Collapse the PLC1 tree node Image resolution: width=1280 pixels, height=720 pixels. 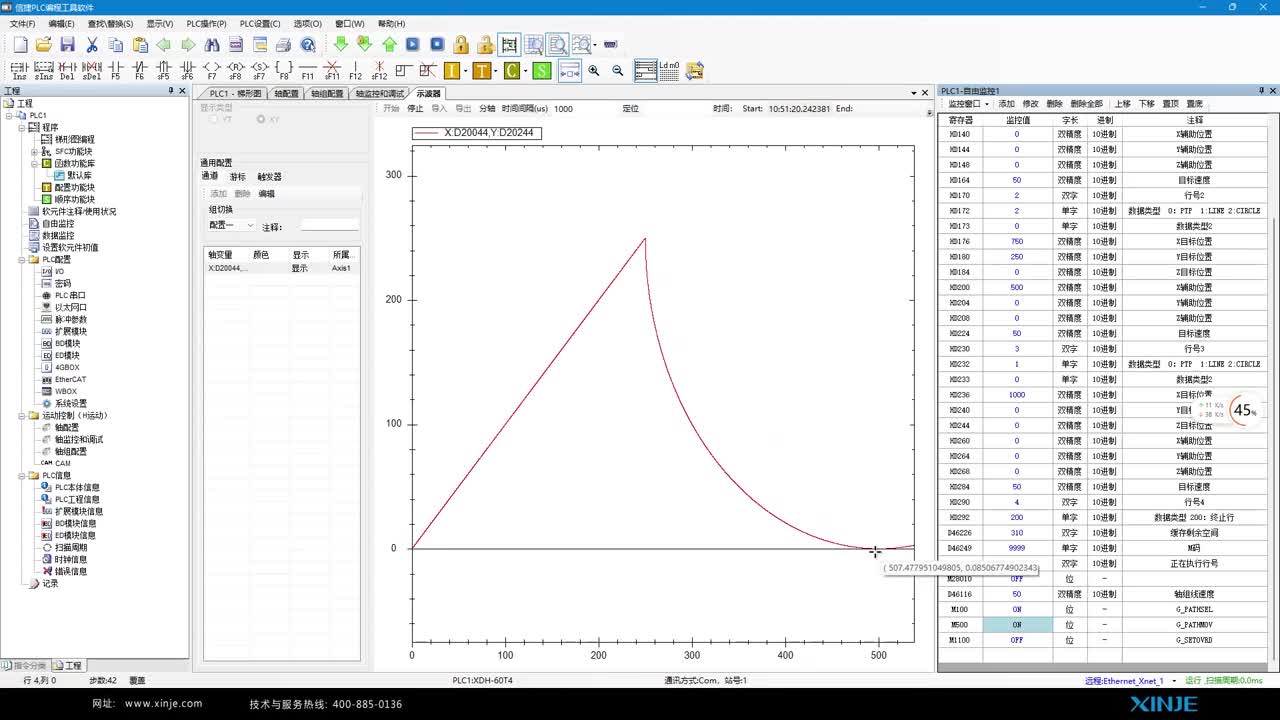[9, 115]
